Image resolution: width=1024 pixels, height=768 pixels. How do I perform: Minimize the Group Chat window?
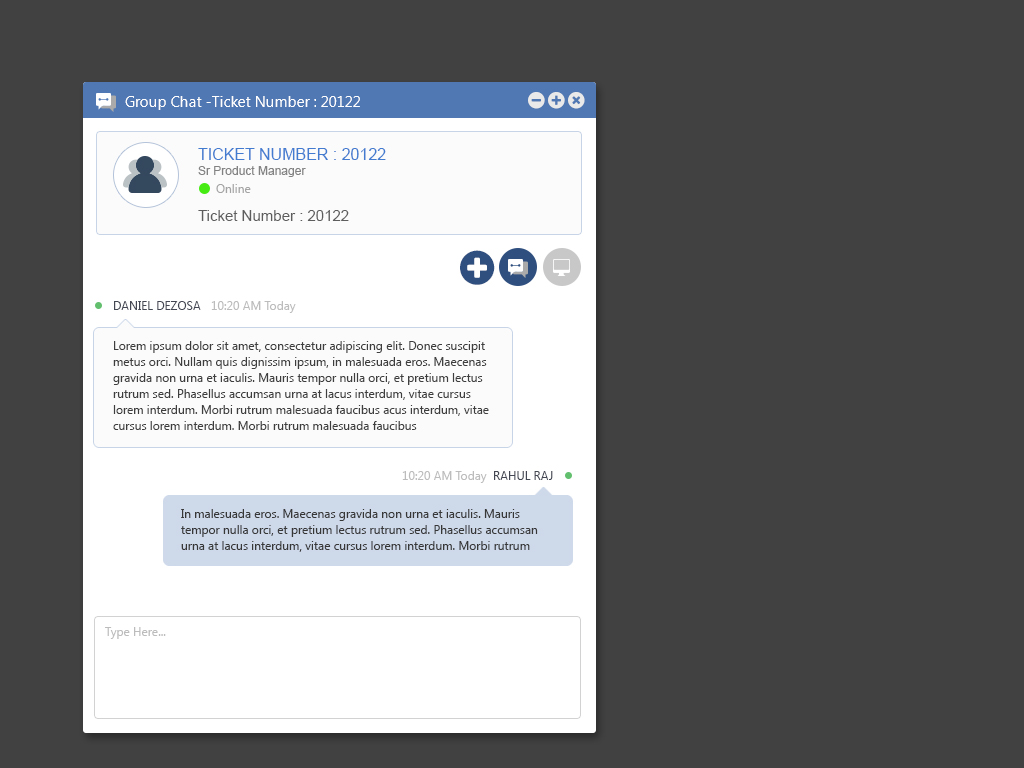[536, 100]
